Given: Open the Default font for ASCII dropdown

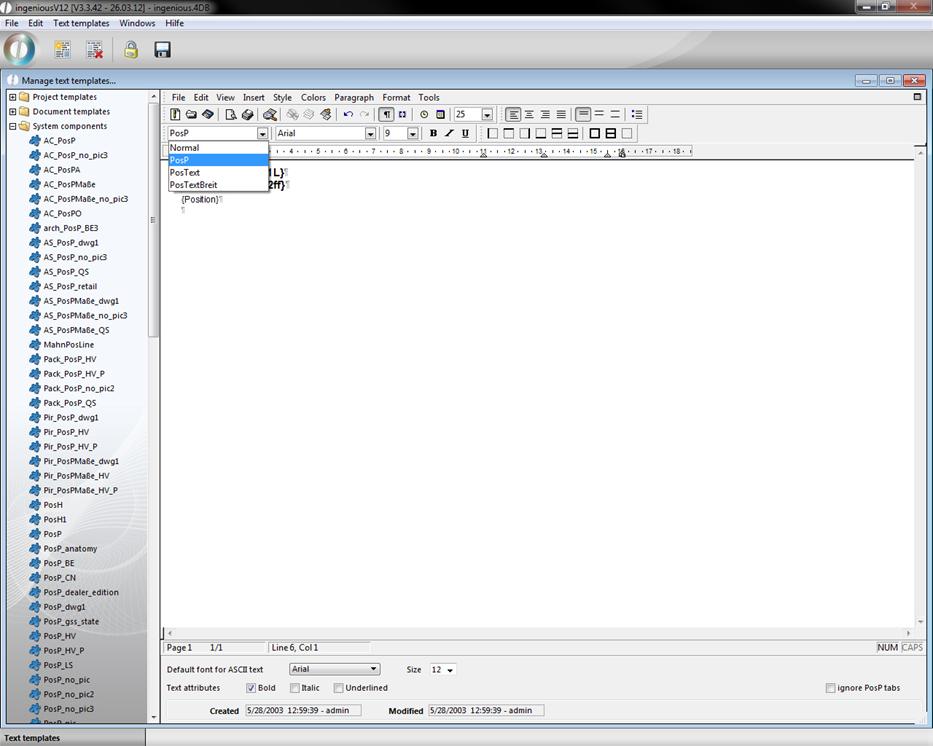Looking at the screenshot, I should pos(374,669).
